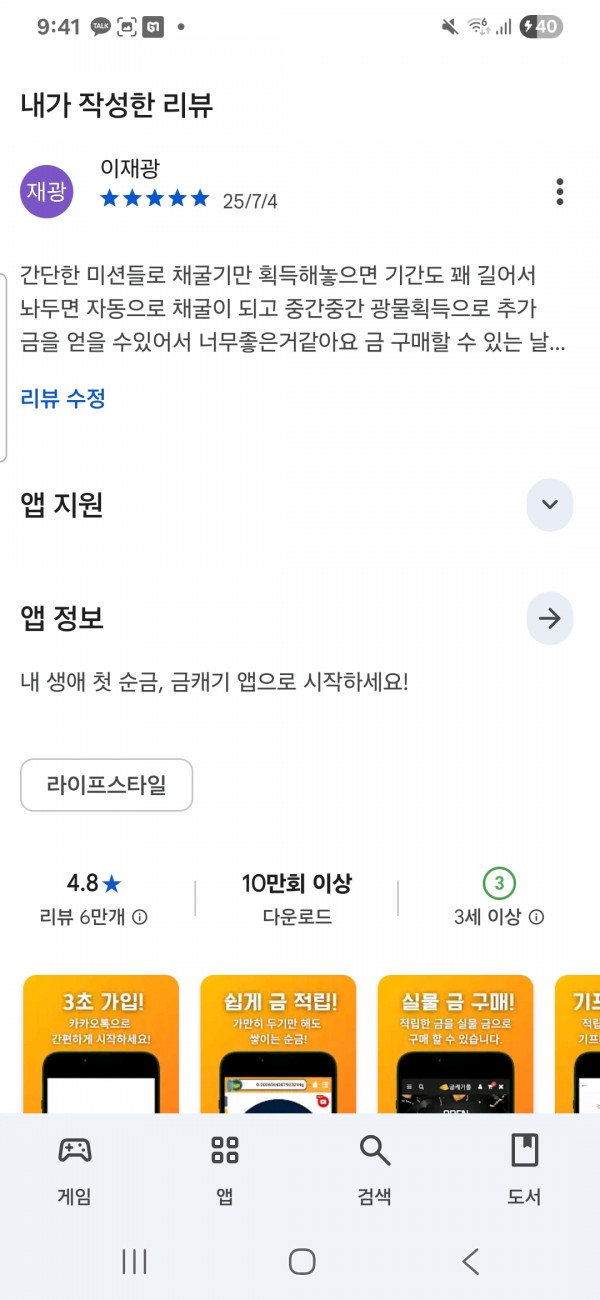The height and width of the screenshot is (1300, 600).
Task: Tap the five-star rating on the review
Action: (155, 199)
